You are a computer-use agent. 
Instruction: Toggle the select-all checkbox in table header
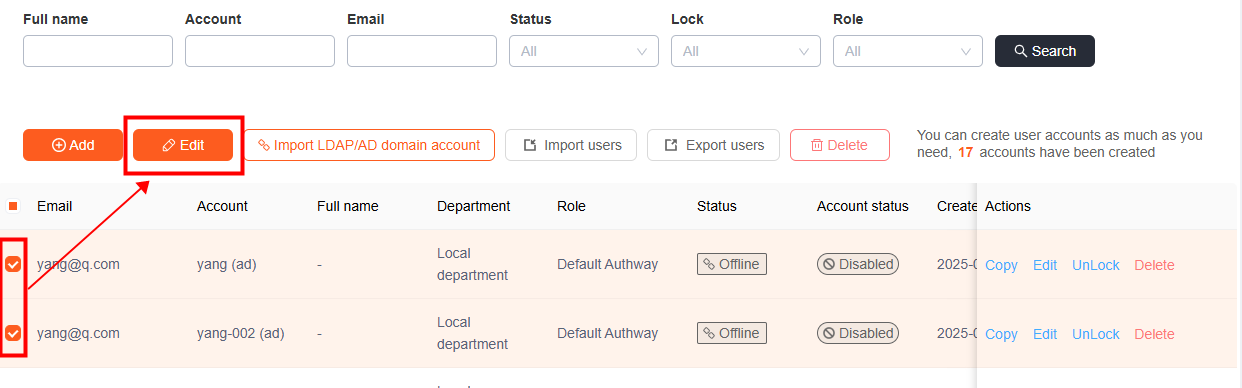13,206
